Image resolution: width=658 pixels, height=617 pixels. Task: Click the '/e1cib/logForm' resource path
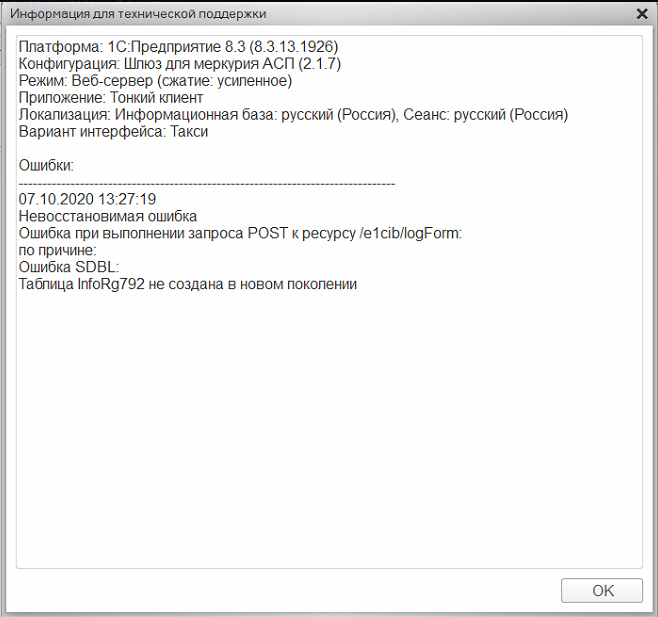point(409,233)
